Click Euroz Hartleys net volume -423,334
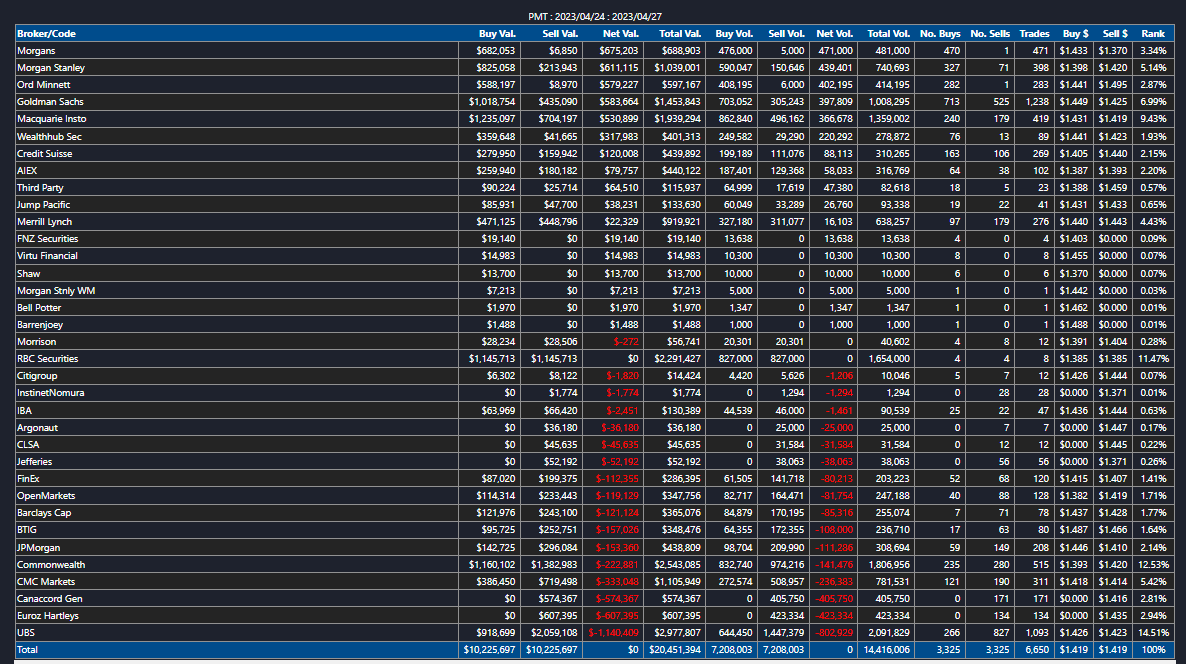 834,616
